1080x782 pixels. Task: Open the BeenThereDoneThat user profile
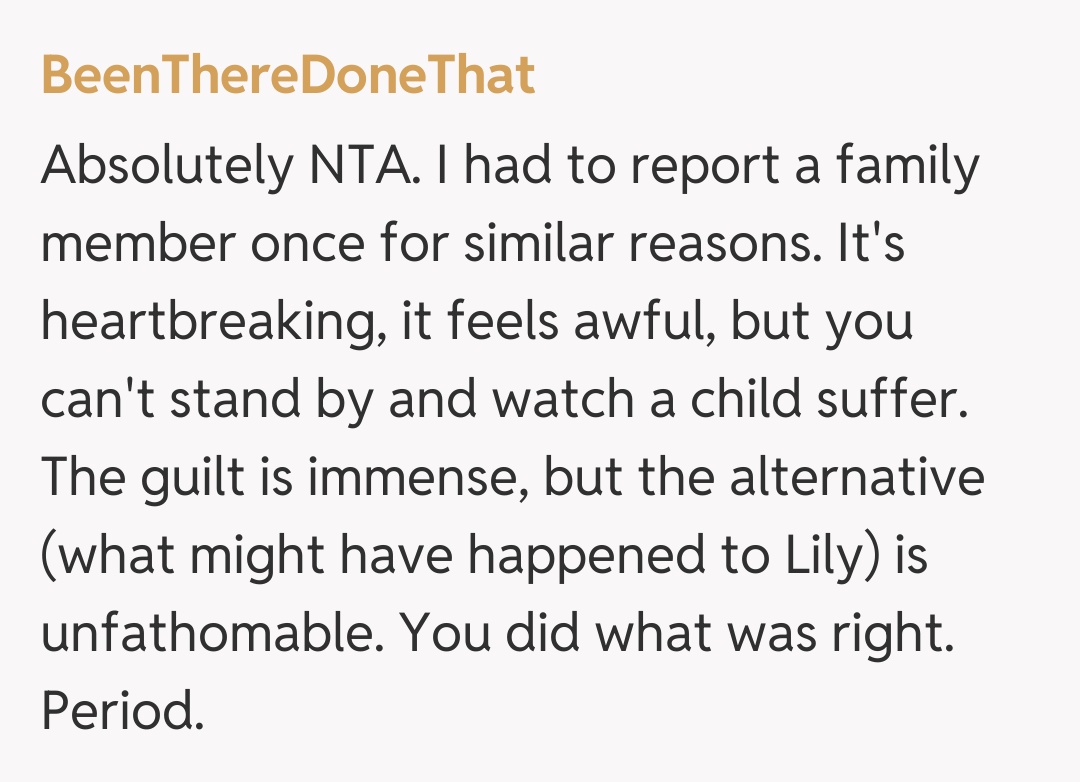click(288, 77)
